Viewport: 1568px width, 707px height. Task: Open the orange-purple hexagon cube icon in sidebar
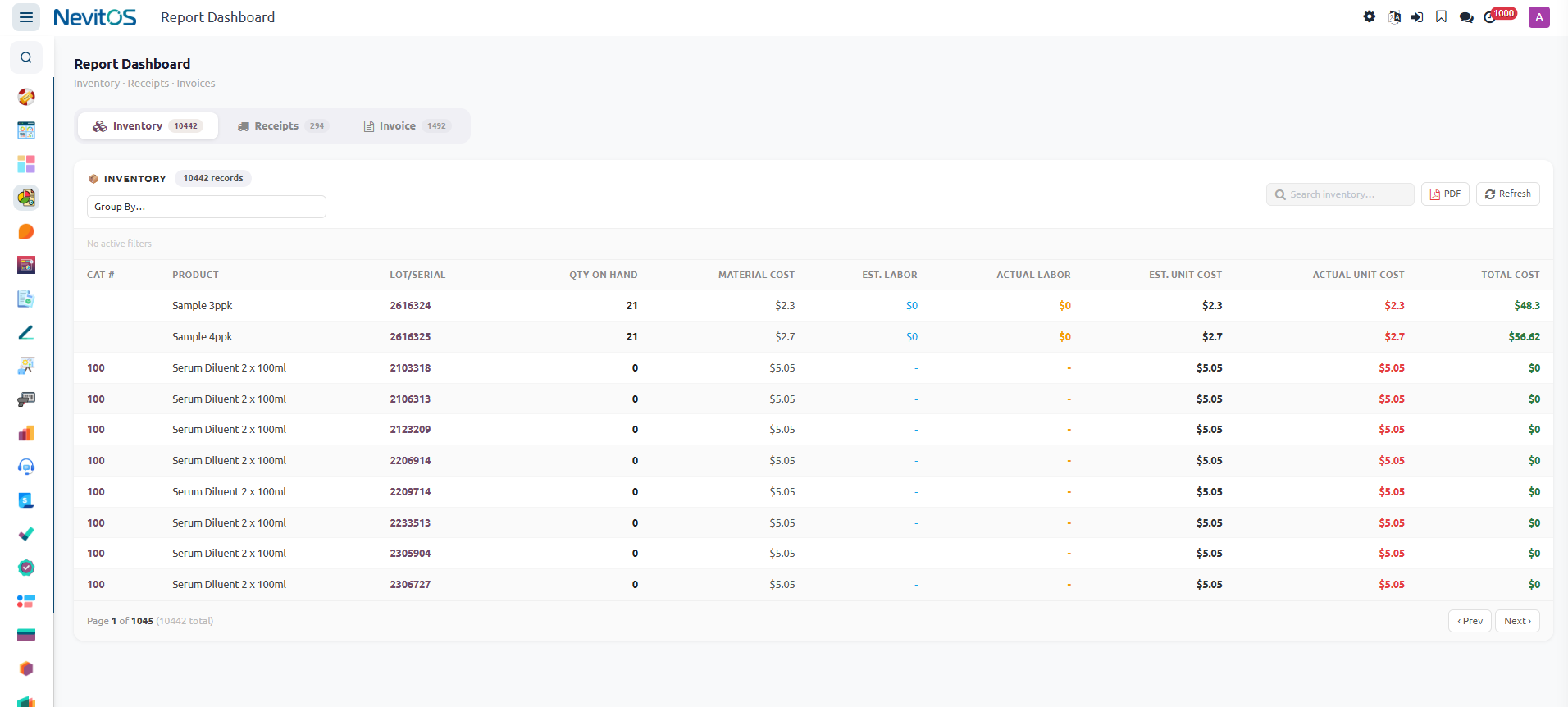point(26,668)
